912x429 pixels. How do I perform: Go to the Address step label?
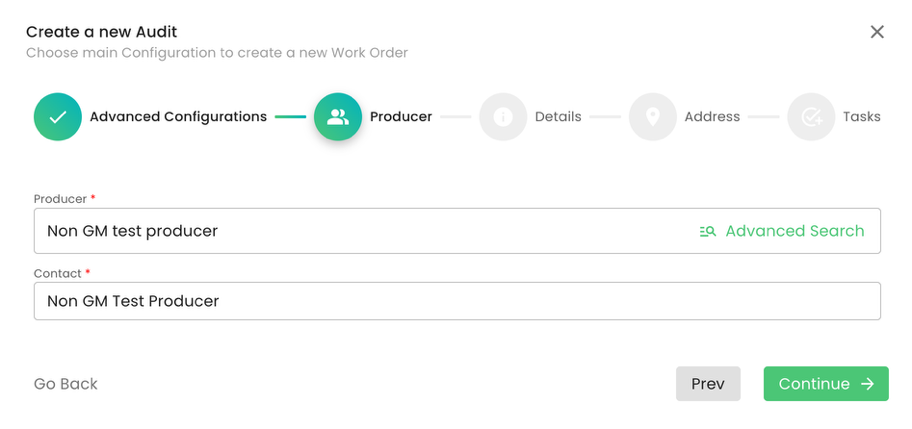[712, 117]
